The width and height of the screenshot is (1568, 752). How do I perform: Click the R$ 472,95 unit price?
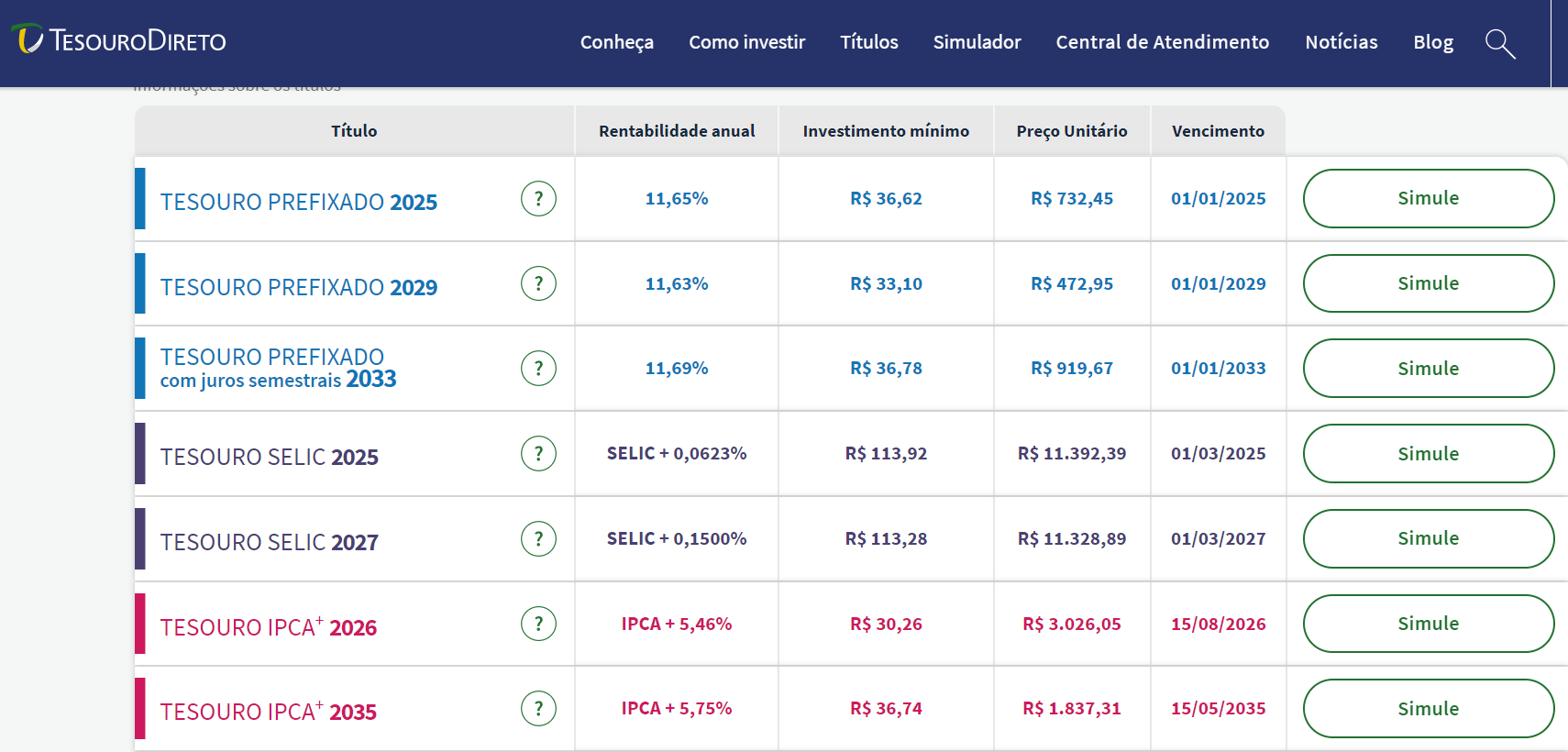pyautogui.click(x=1072, y=283)
